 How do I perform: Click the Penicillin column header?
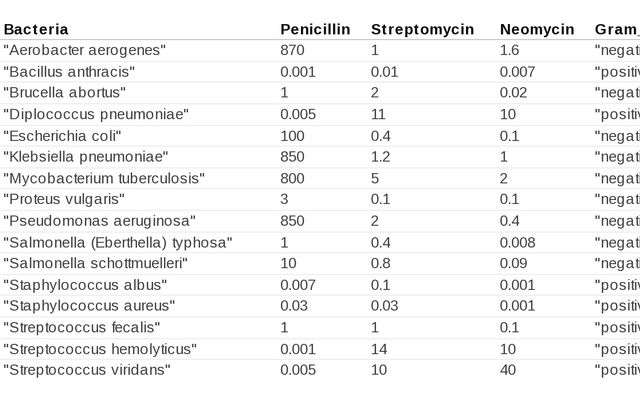(315, 29)
